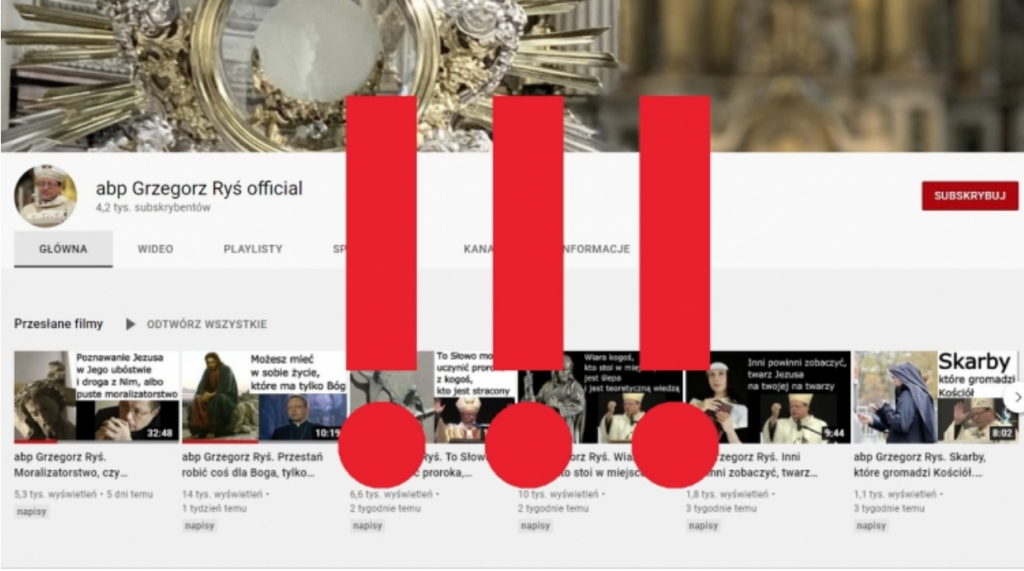Open the 9:44 Inni powinni zobaczyć thumbnail

pos(768,397)
